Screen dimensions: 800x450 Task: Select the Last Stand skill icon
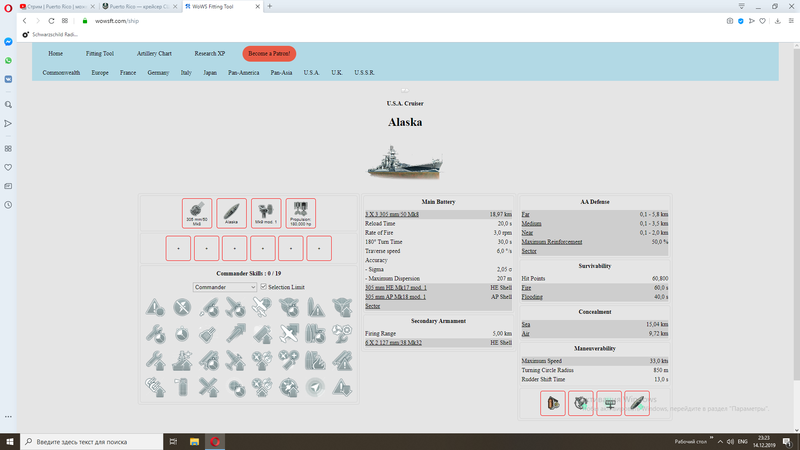tap(342, 334)
